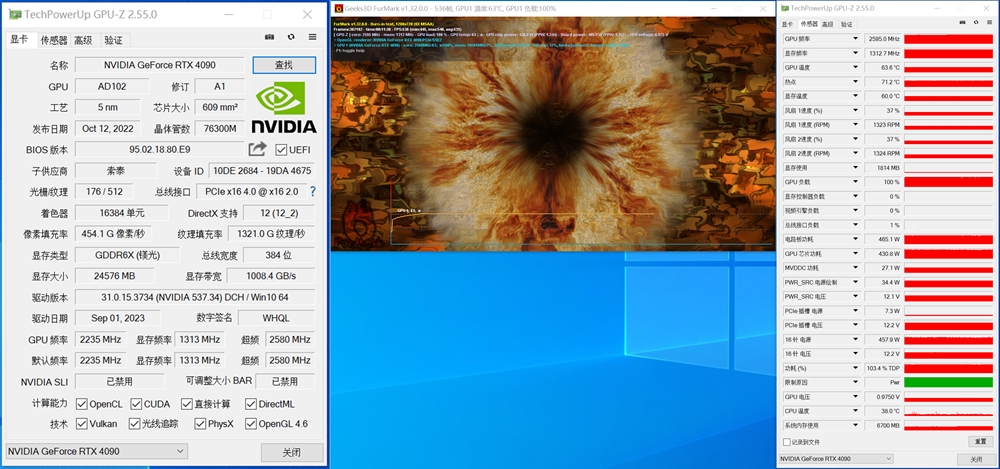
Task: Click the CPU 温度 sensor graph
Action: 948,411
